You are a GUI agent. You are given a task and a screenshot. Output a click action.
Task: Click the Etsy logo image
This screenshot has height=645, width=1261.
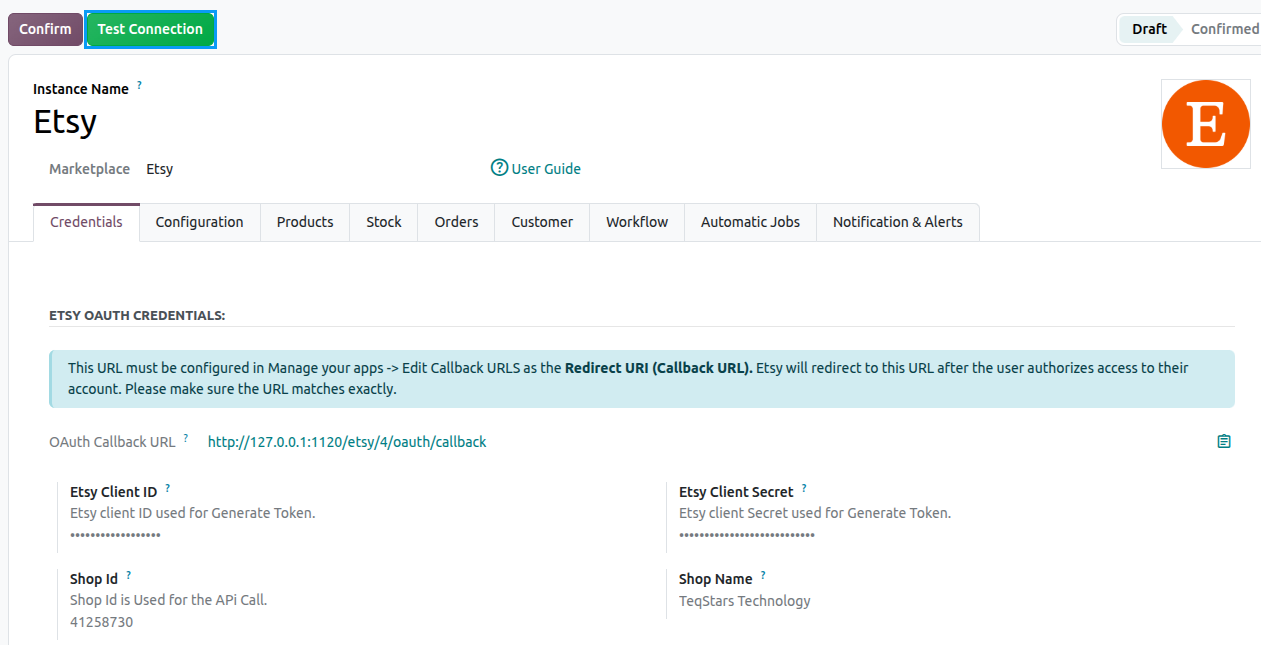coord(1205,124)
